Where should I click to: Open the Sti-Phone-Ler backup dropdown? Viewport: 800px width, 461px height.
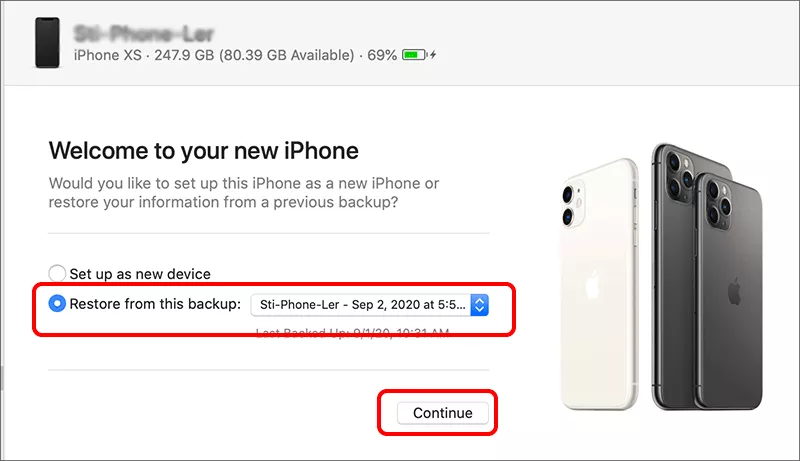tap(369, 304)
